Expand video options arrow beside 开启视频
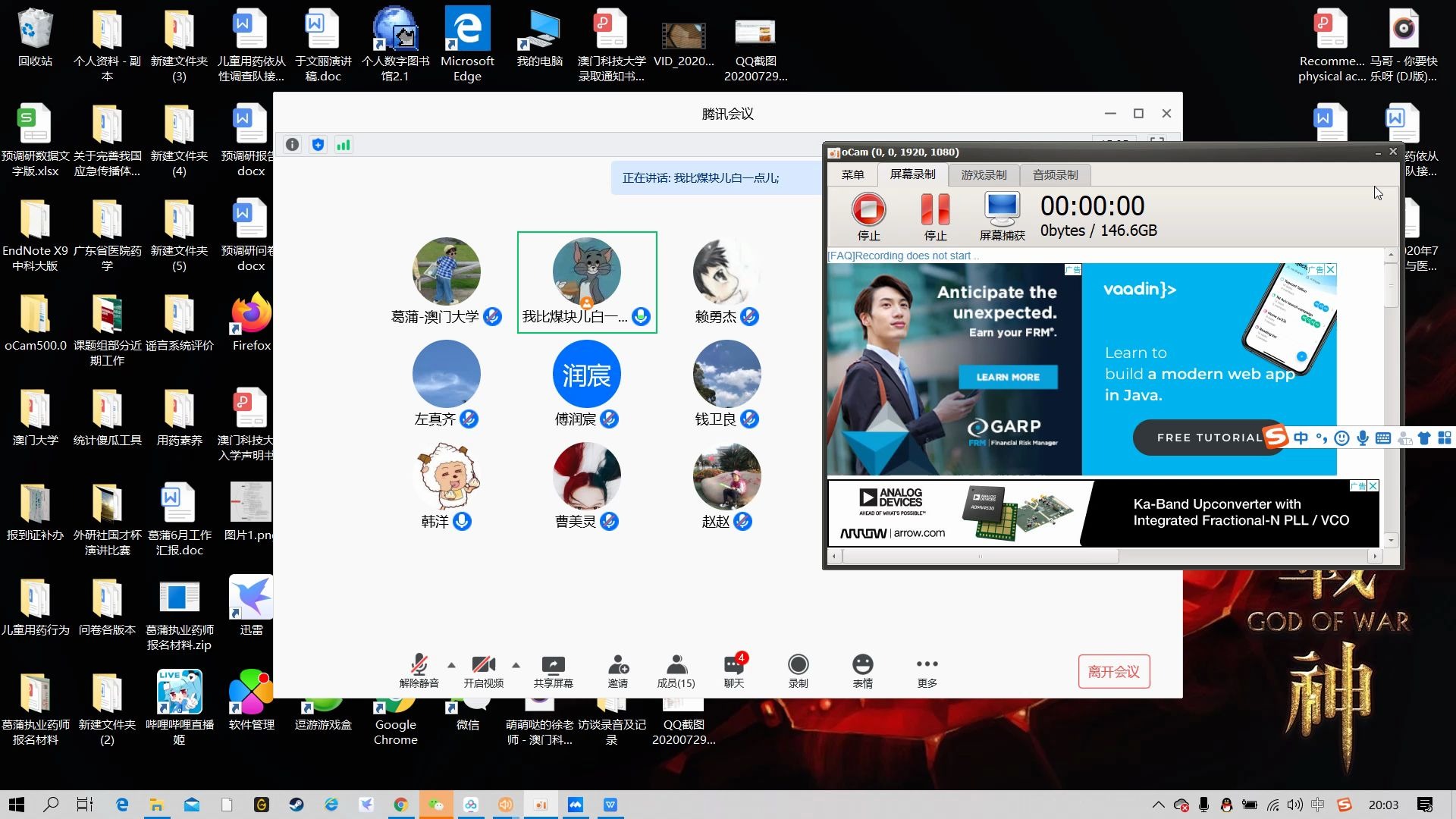1456x819 pixels. point(516,665)
